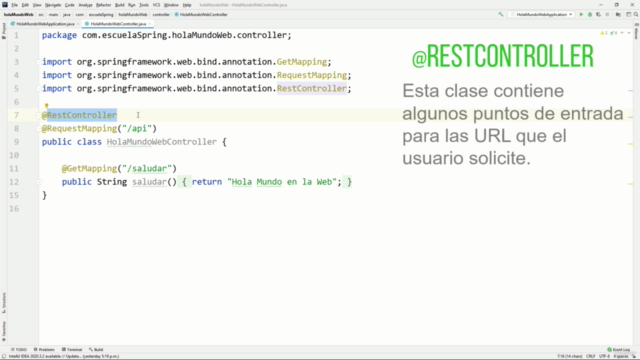Open the Navigate menu
Image resolution: width=640 pixels, height=360 pixels.
[53, 5]
